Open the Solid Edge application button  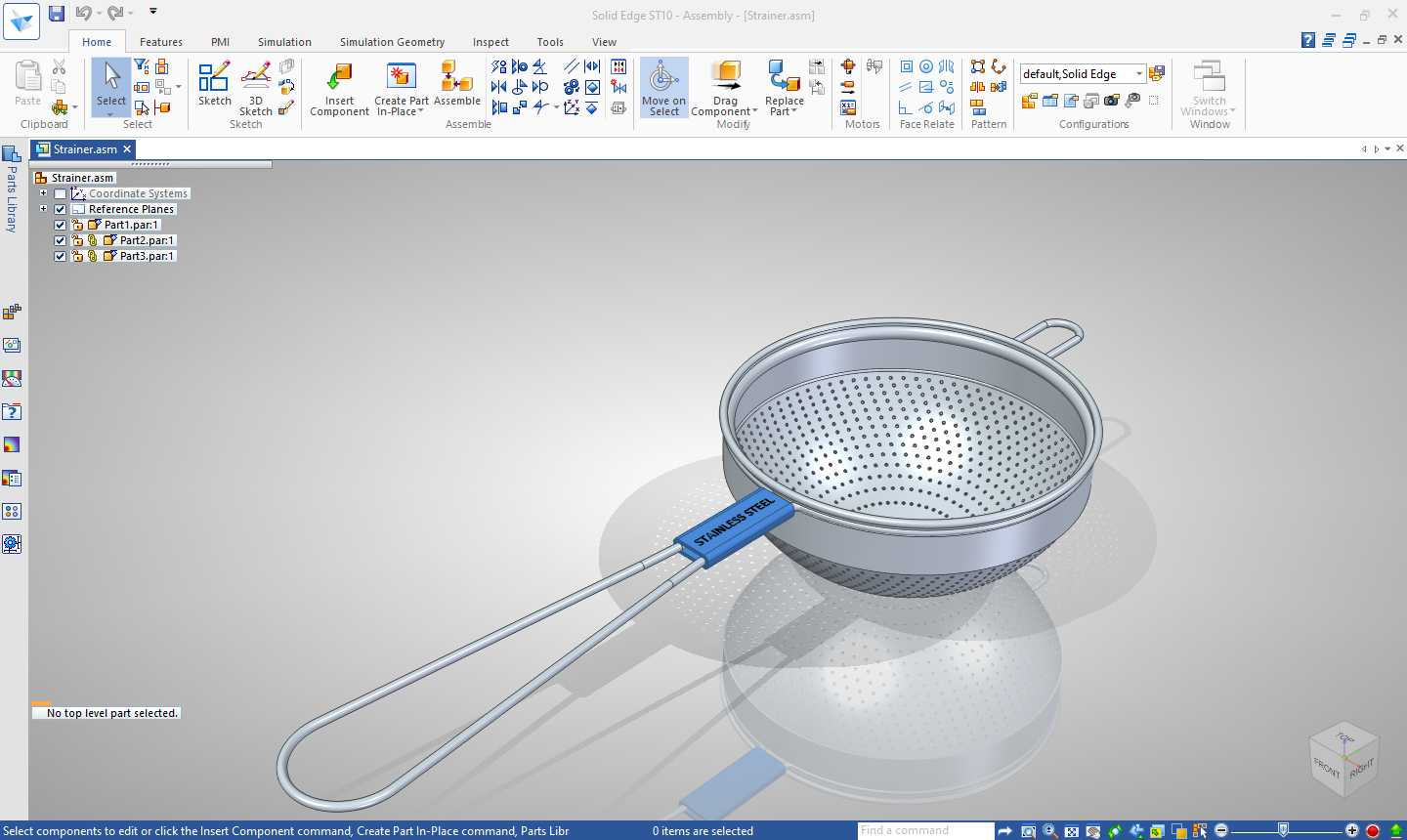pos(21,21)
